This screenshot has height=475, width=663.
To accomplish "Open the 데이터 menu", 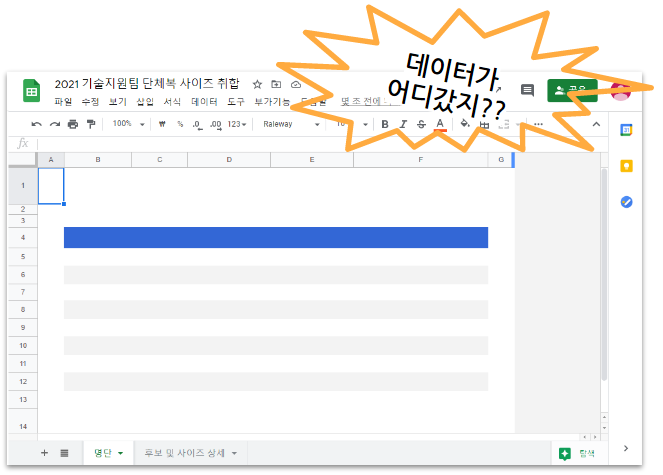I will [204, 102].
